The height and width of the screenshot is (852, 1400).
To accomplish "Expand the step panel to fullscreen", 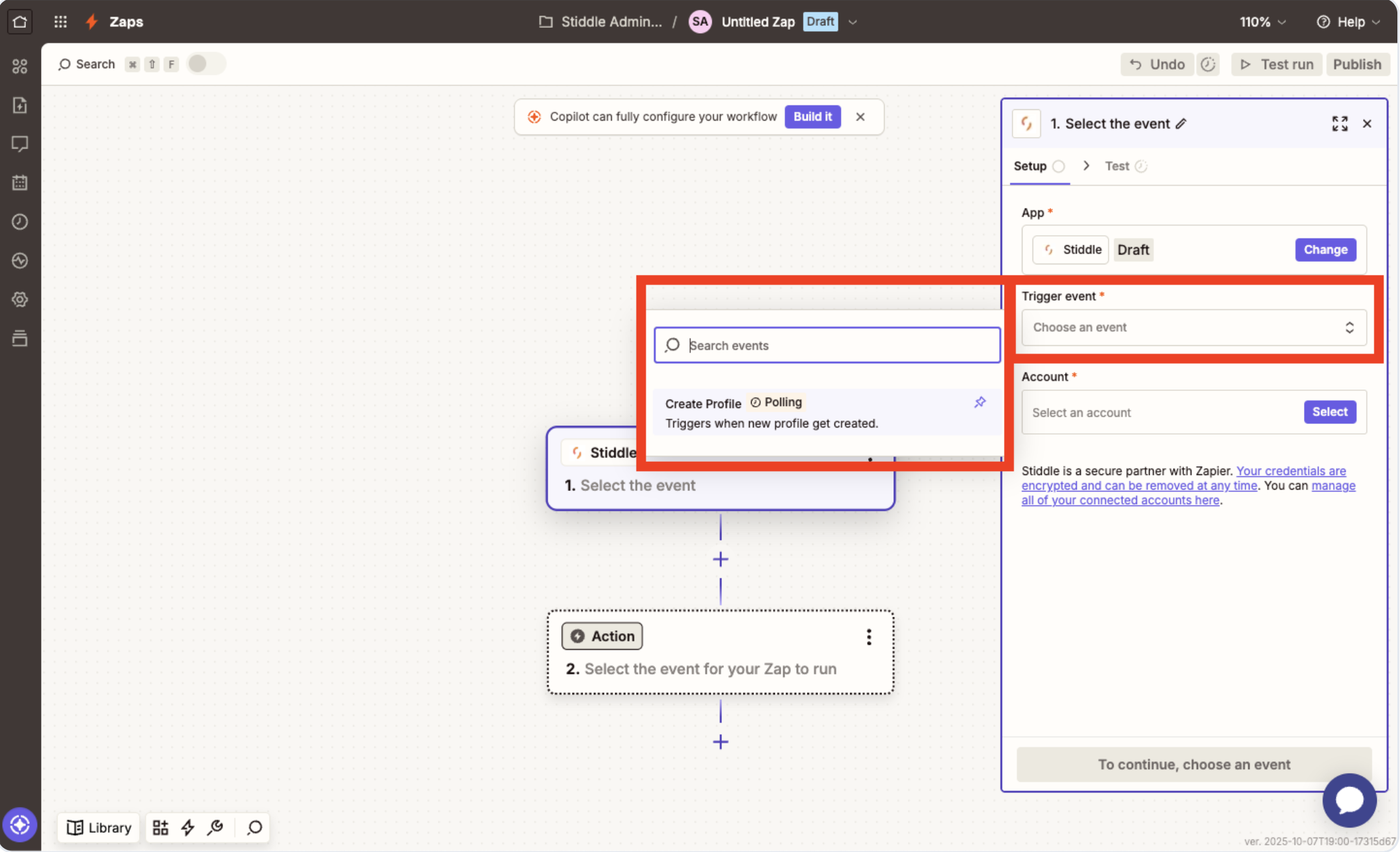I will 1340,124.
